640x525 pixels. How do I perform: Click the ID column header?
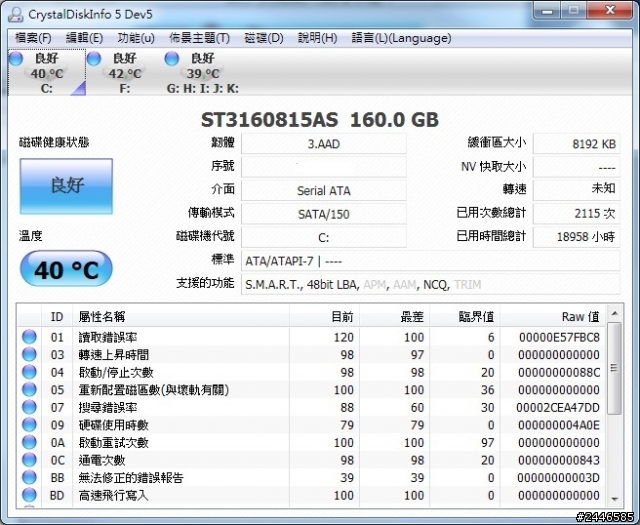(x=57, y=316)
